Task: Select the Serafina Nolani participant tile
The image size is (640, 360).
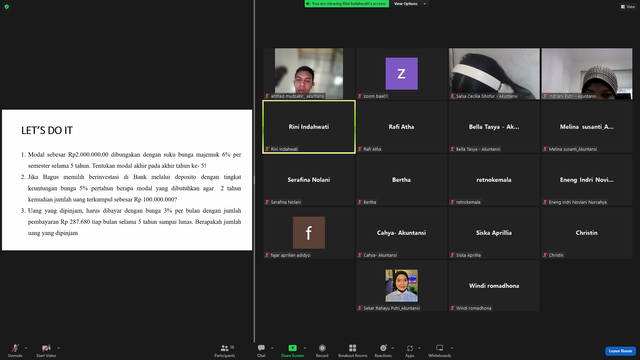Action: pyautogui.click(x=309, y=180)
